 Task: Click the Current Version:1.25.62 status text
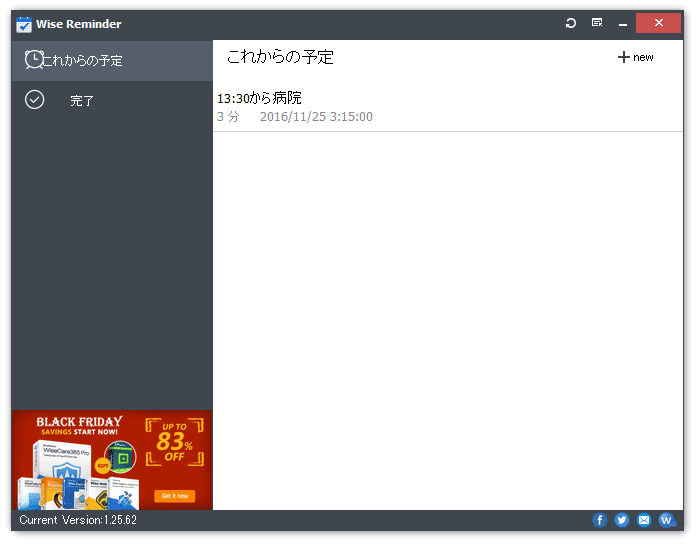coord(78,520)
